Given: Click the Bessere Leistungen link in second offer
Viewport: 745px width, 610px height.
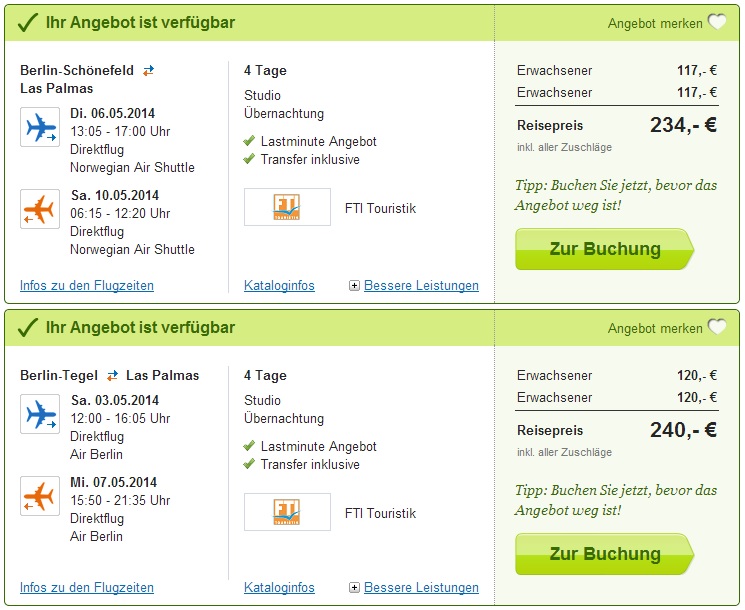Looking at the screenshot, I should (421, 588).
